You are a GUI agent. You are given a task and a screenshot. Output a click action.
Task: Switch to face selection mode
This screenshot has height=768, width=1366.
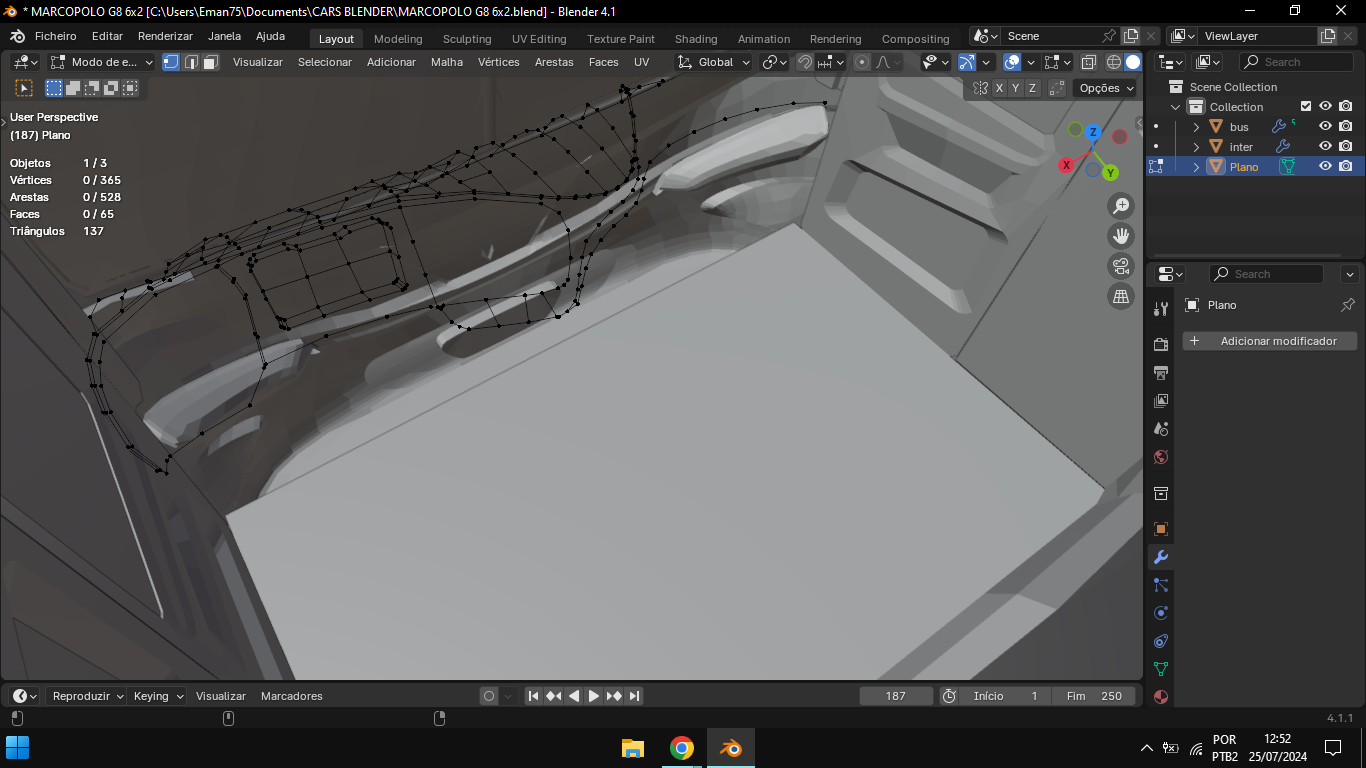coord(211,62)
